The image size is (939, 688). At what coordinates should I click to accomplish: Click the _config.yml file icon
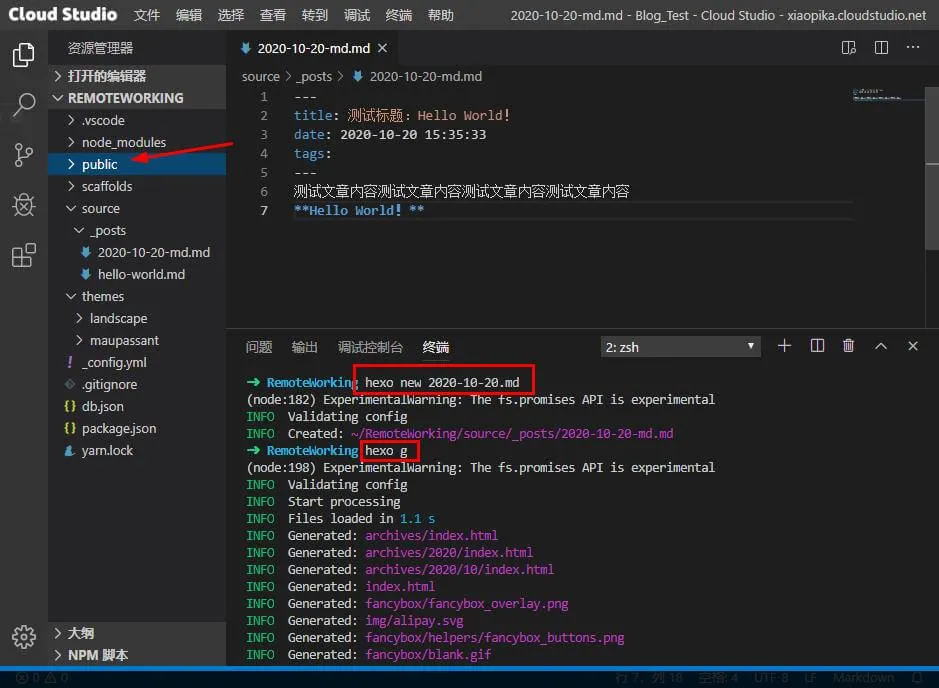[x=70, y=362]
